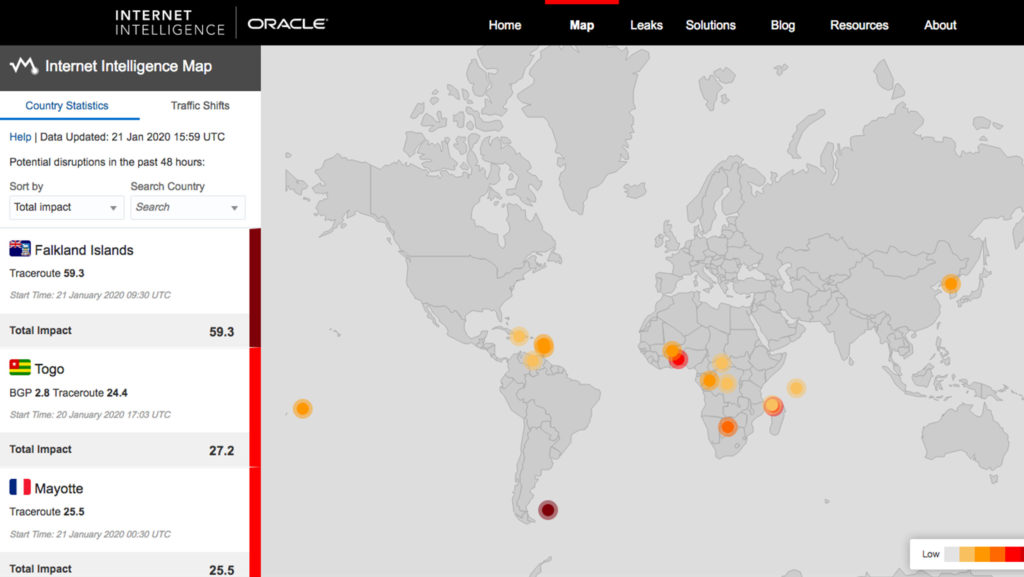
Task: Click the Falkland Islands Total Impact 59.3 row
Action: pyautogui.click(x=124, y=331)
